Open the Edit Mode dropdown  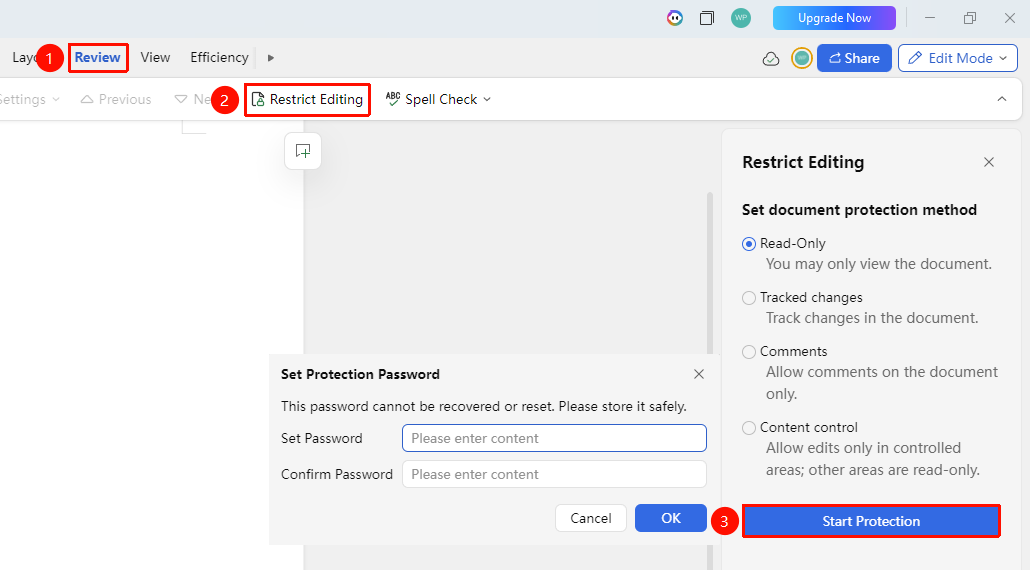pos(958,58)
